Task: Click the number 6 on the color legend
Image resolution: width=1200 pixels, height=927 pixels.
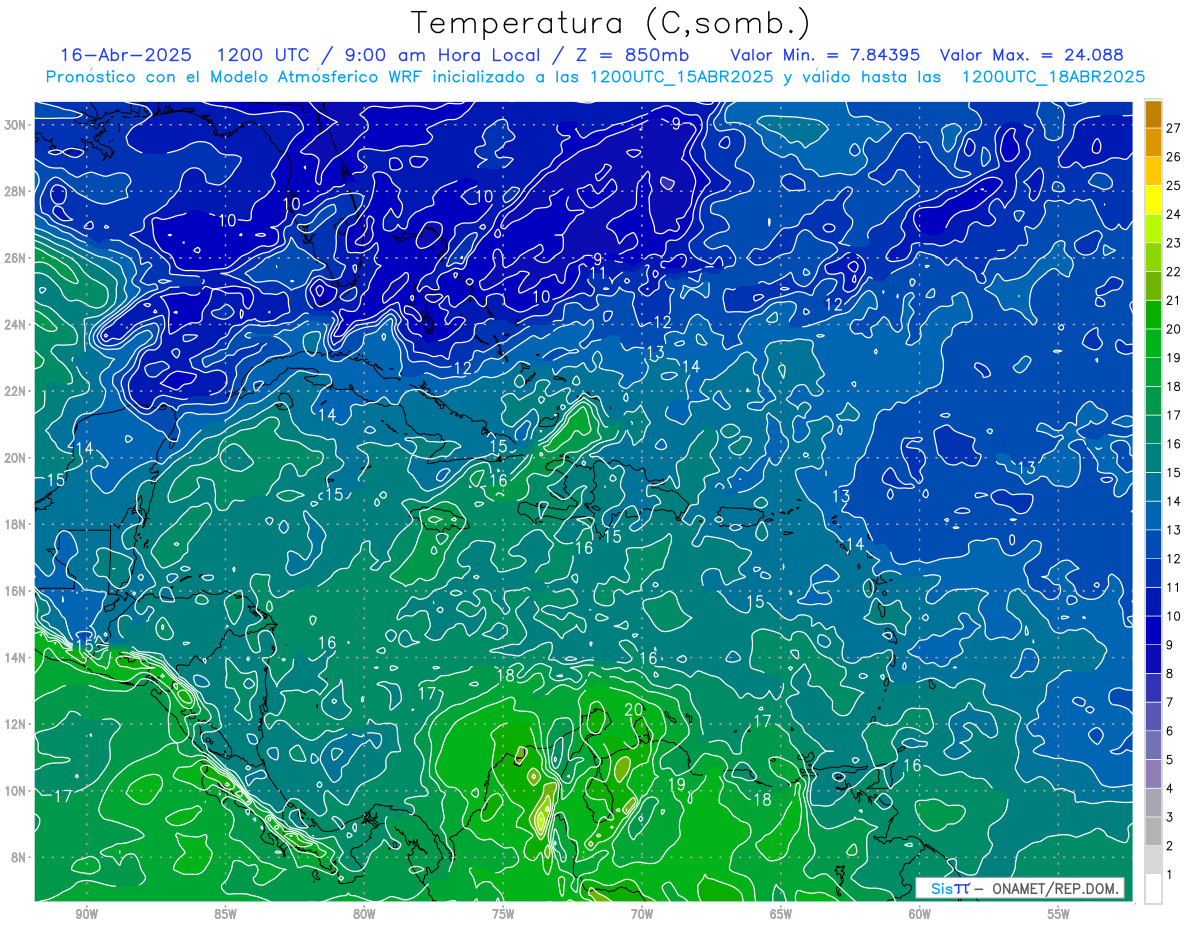Action: pos(1171,731)
